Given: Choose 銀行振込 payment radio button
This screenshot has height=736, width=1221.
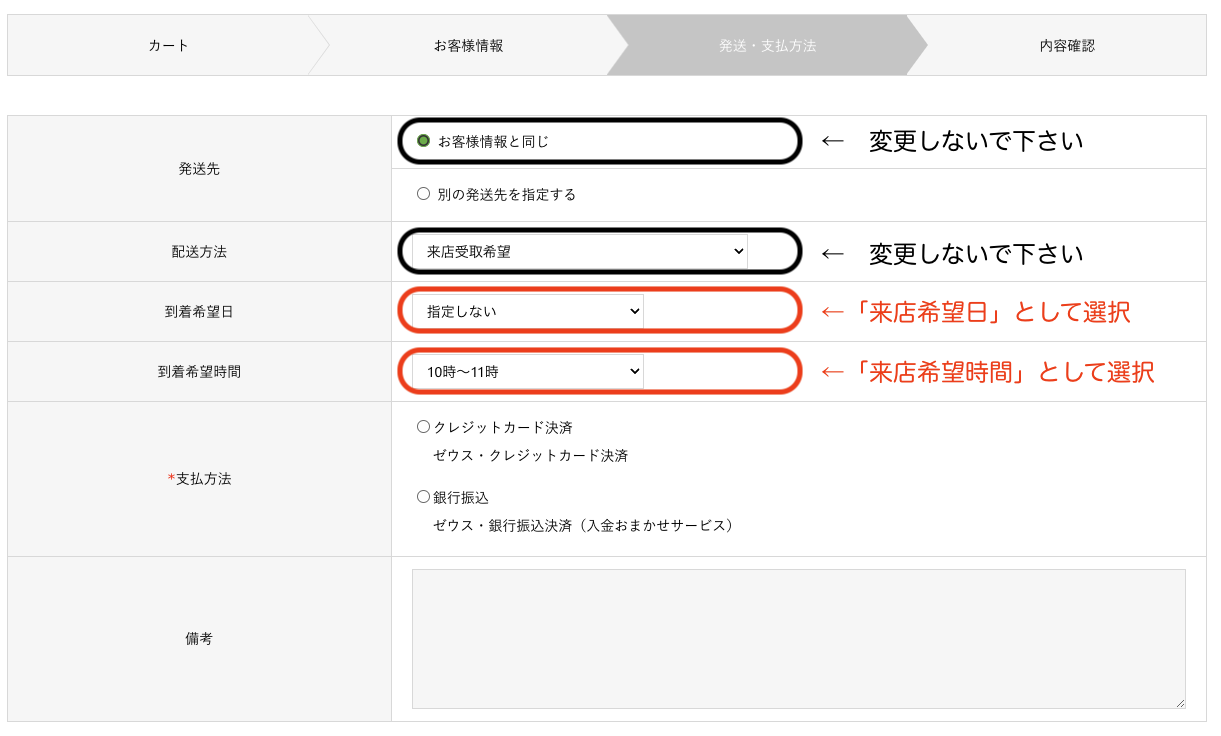Looking at the screenshot, I should (423, 497).
